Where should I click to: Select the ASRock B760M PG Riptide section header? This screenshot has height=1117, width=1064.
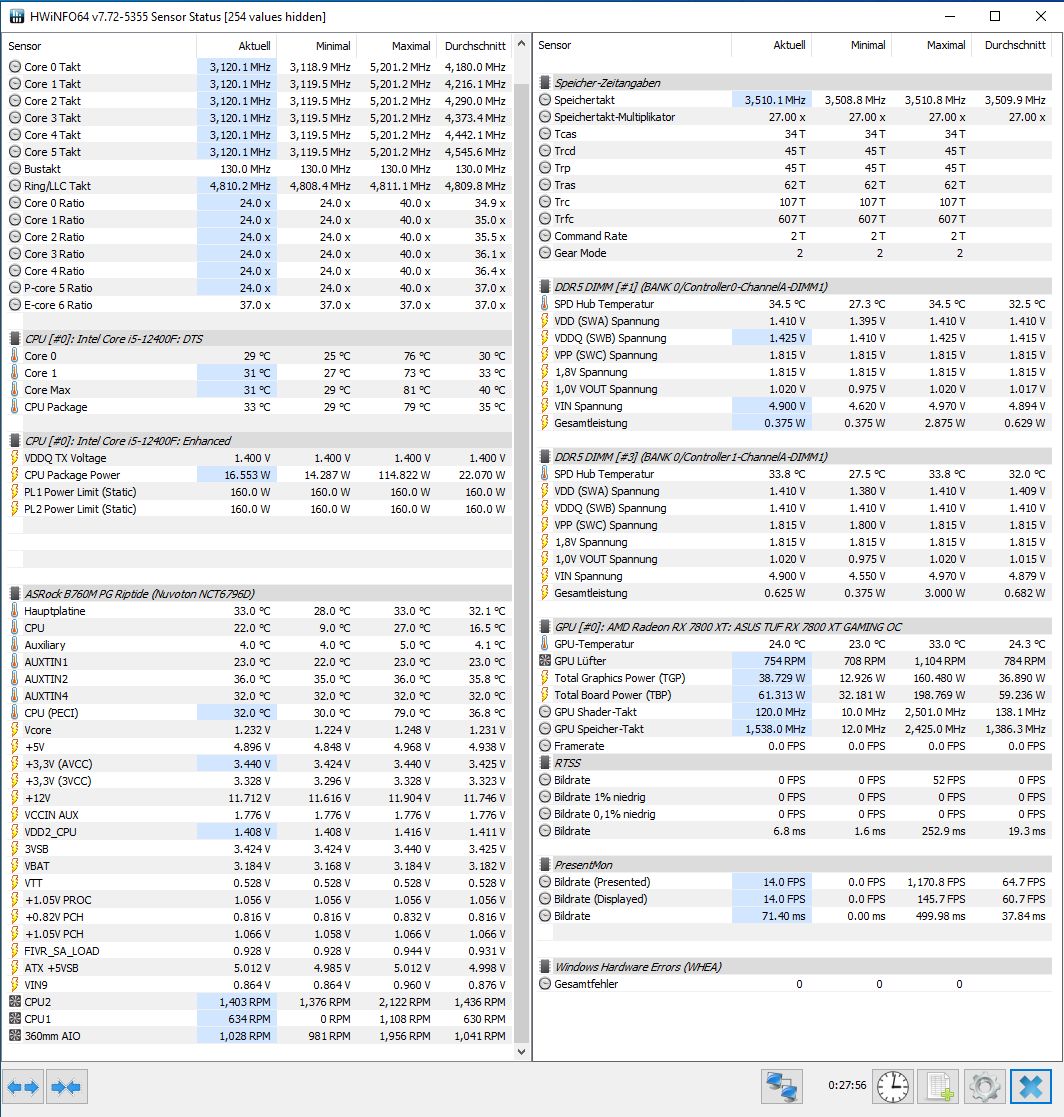coord(139,594)
